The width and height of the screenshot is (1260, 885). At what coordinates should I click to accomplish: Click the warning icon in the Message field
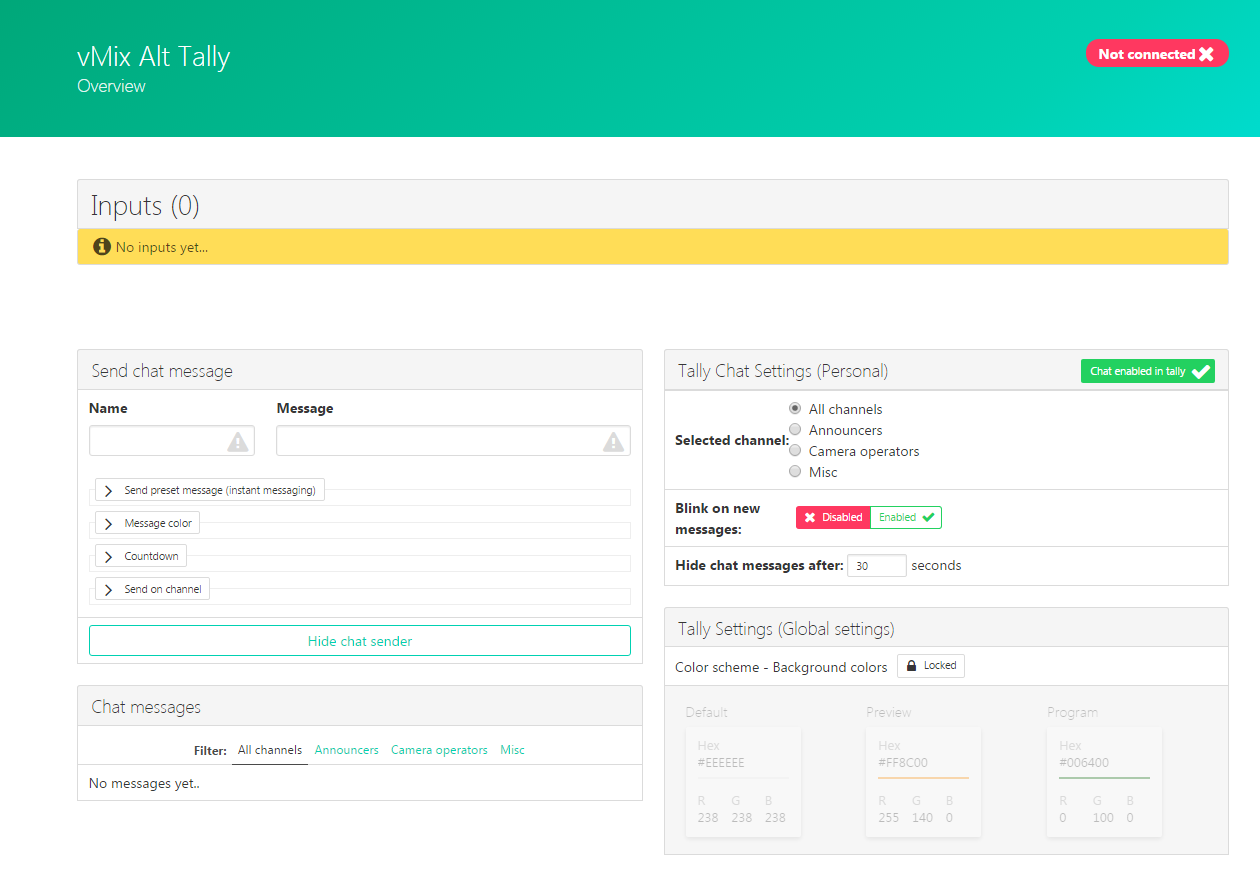point(613,441)
